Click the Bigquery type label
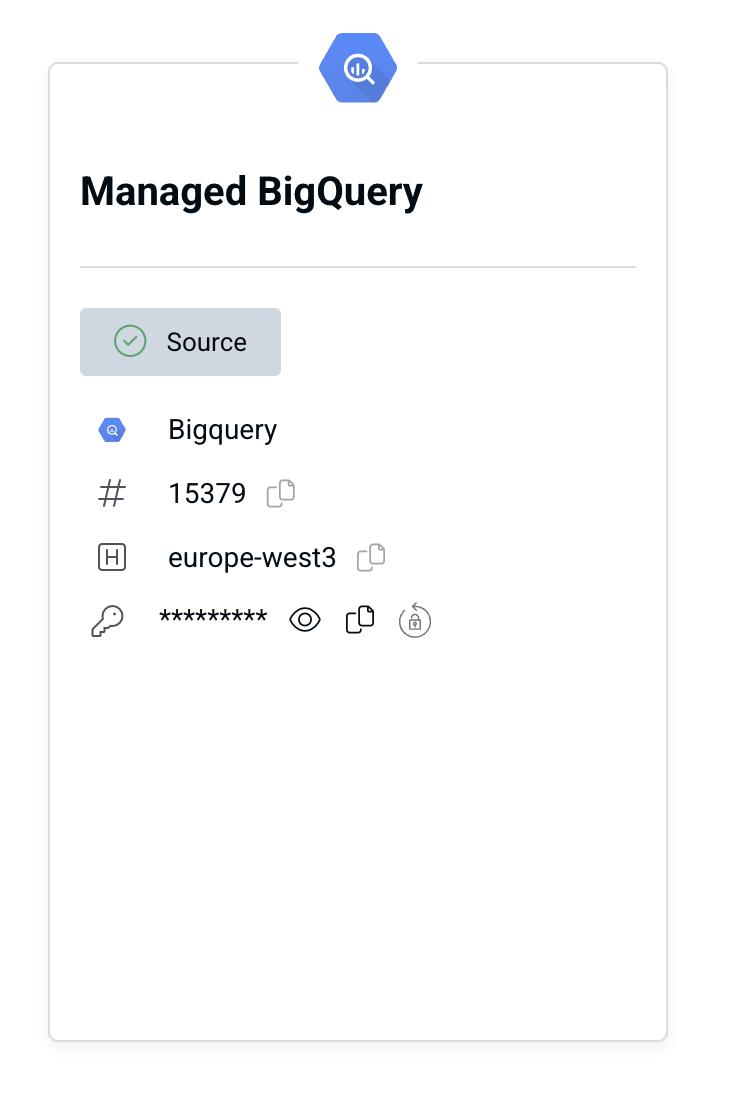736x1096 pixels. point(222,430)
